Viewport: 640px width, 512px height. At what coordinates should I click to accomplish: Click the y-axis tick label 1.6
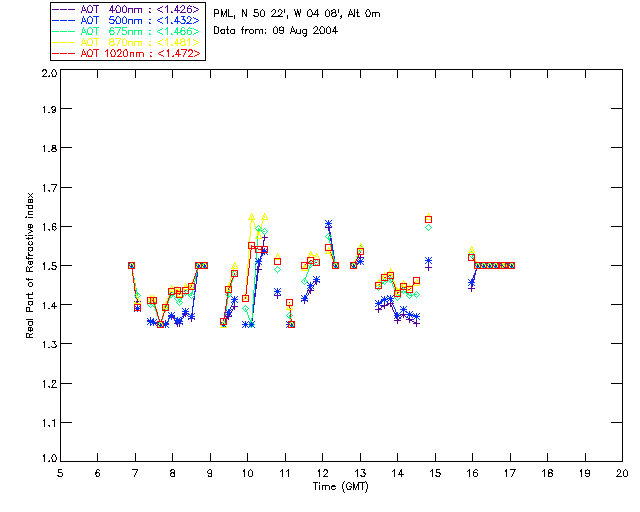[49, 227]
